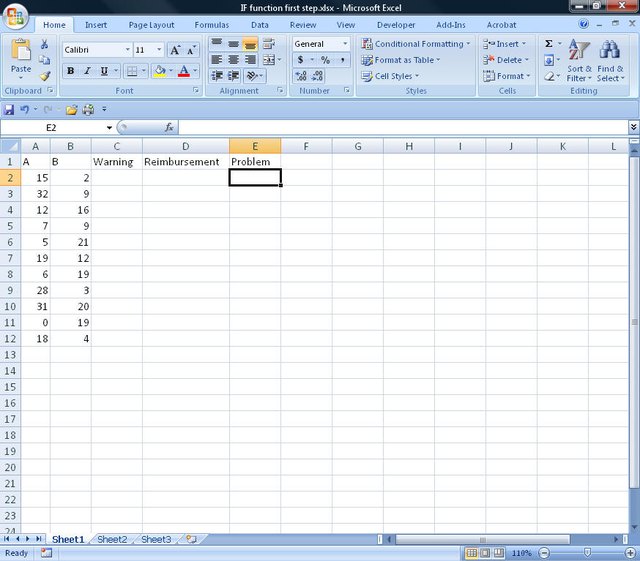Viewport: 640px width, 561px height.
Task: Pick Fill Color bucket swatch
Action: pyautogui.click(x=160, y=71)
